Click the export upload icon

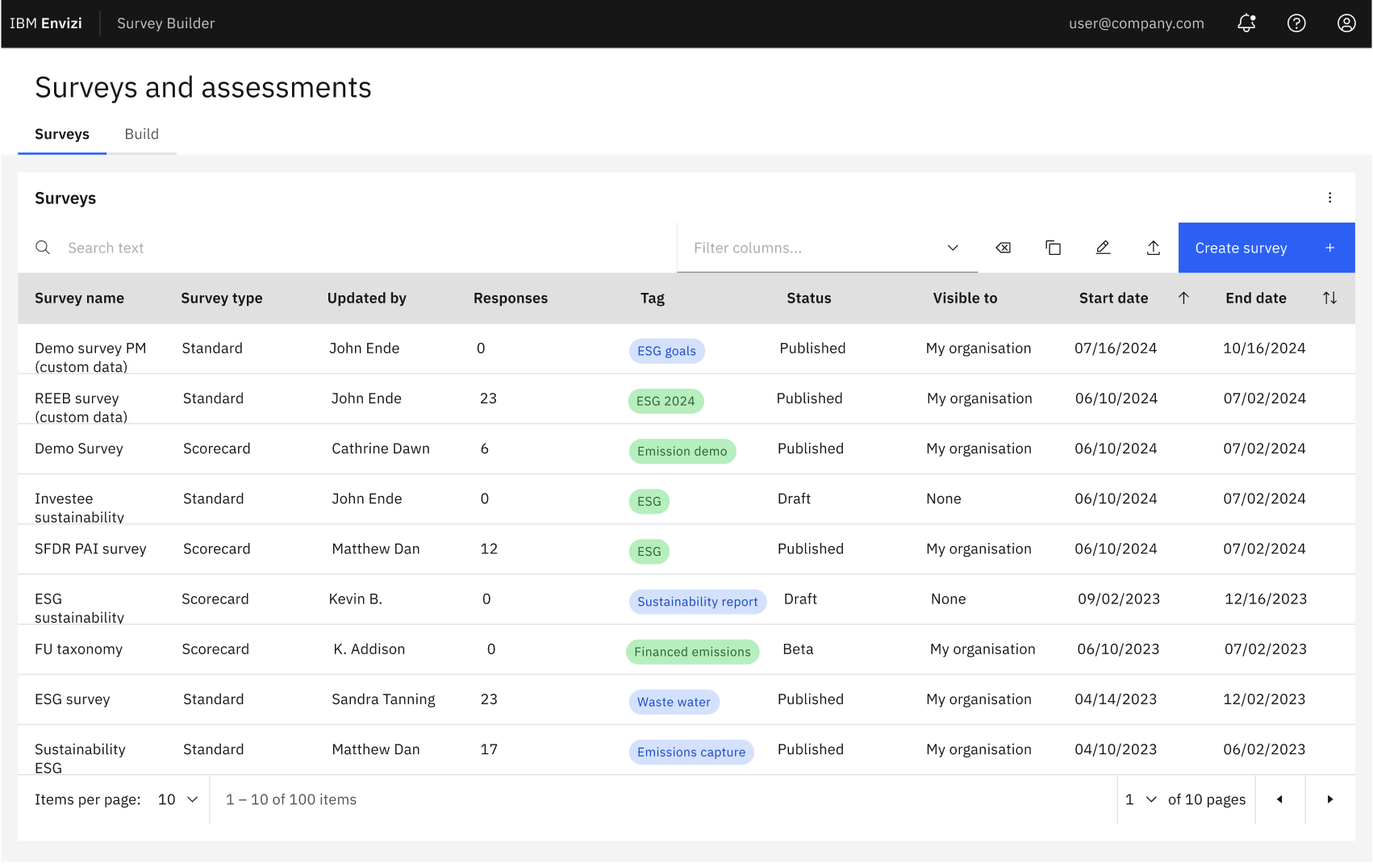coord(1153,248)
